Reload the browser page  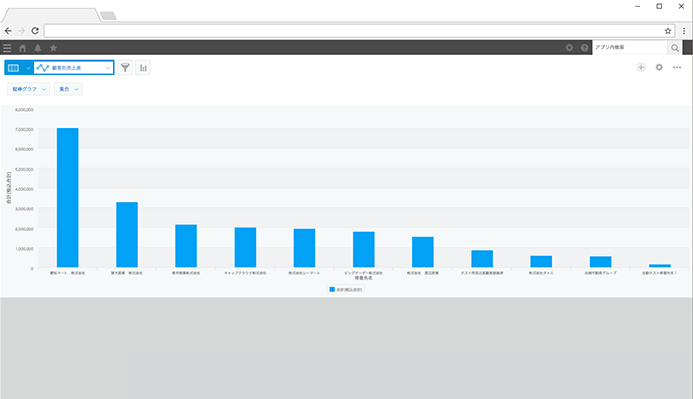(x=35, y=30)
